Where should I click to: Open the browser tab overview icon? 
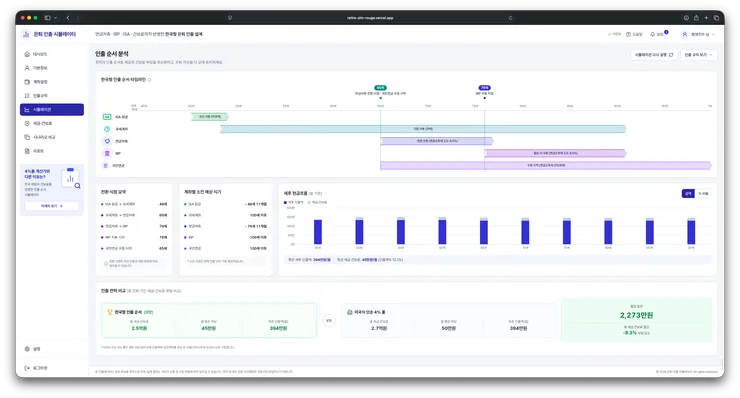[716, 18]
